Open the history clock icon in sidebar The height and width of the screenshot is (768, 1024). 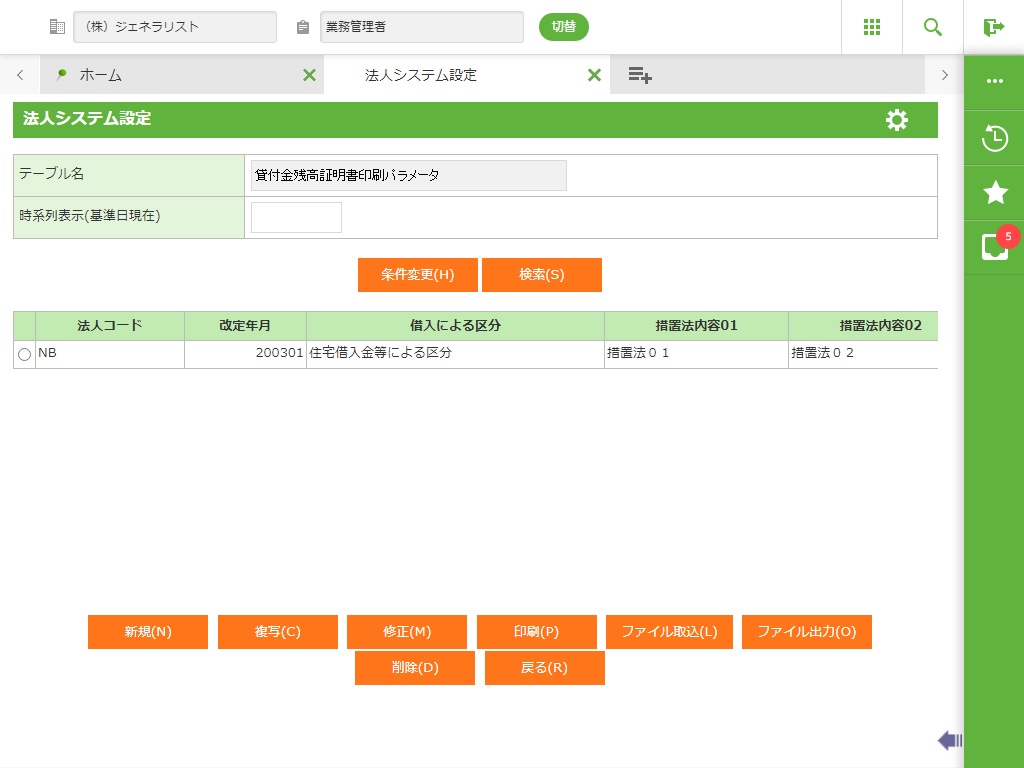tap(994, 138)
